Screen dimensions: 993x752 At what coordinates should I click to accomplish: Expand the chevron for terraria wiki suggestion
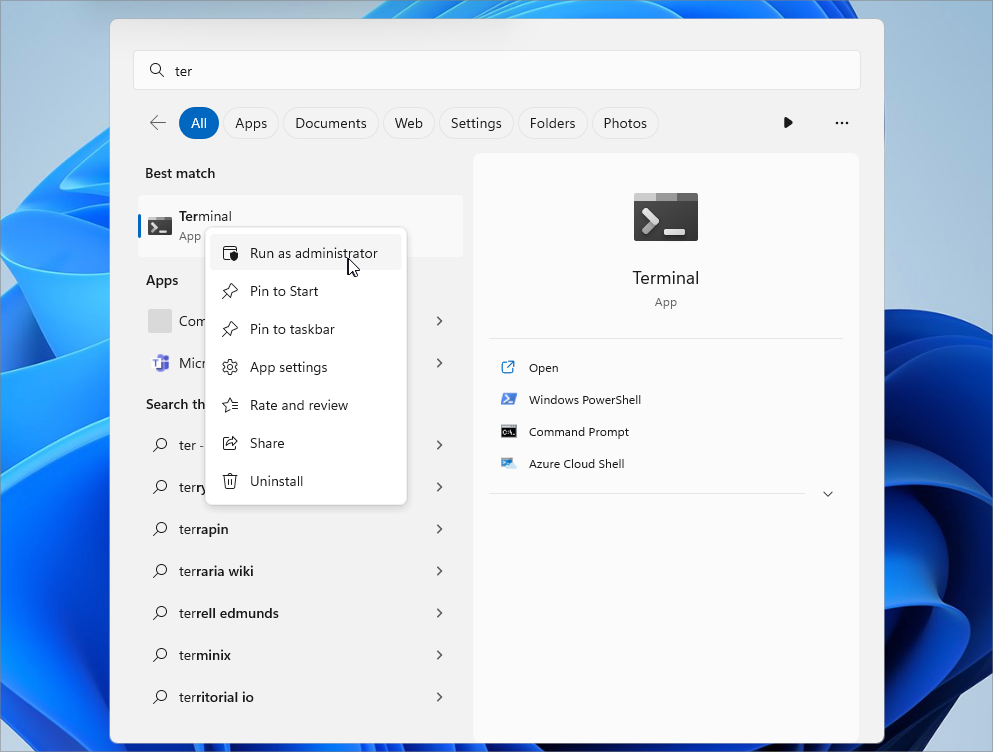[439, 571]
